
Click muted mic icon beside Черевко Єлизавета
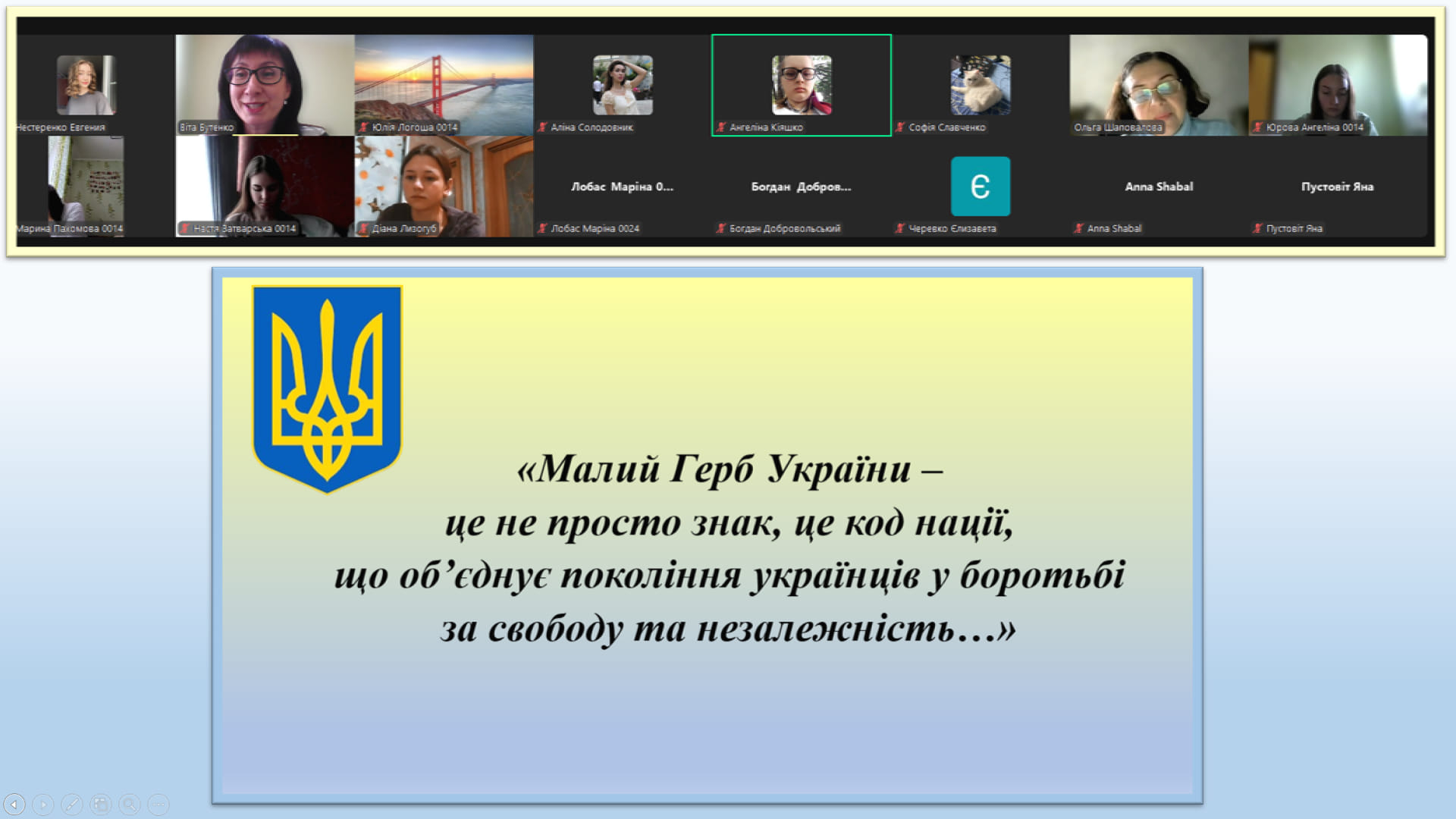(900, 228)
